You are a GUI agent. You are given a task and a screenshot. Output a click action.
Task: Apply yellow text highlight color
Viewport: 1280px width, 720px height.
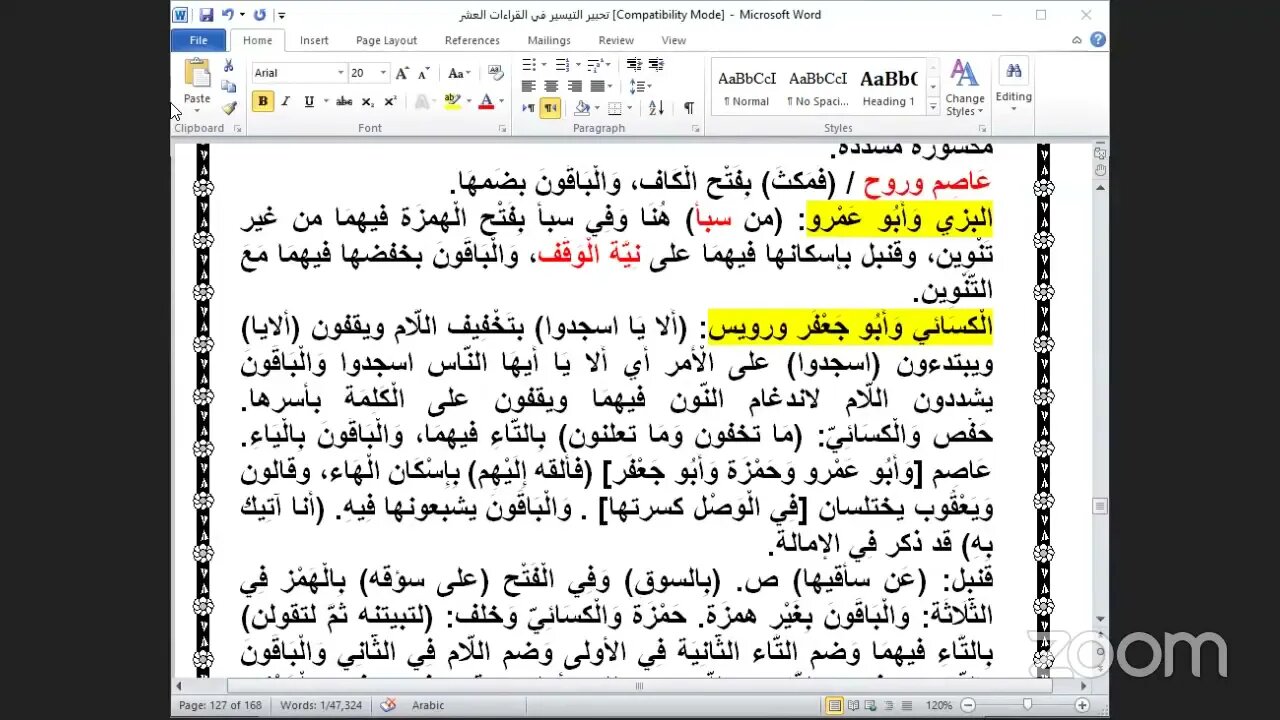[x=451, y=101]
